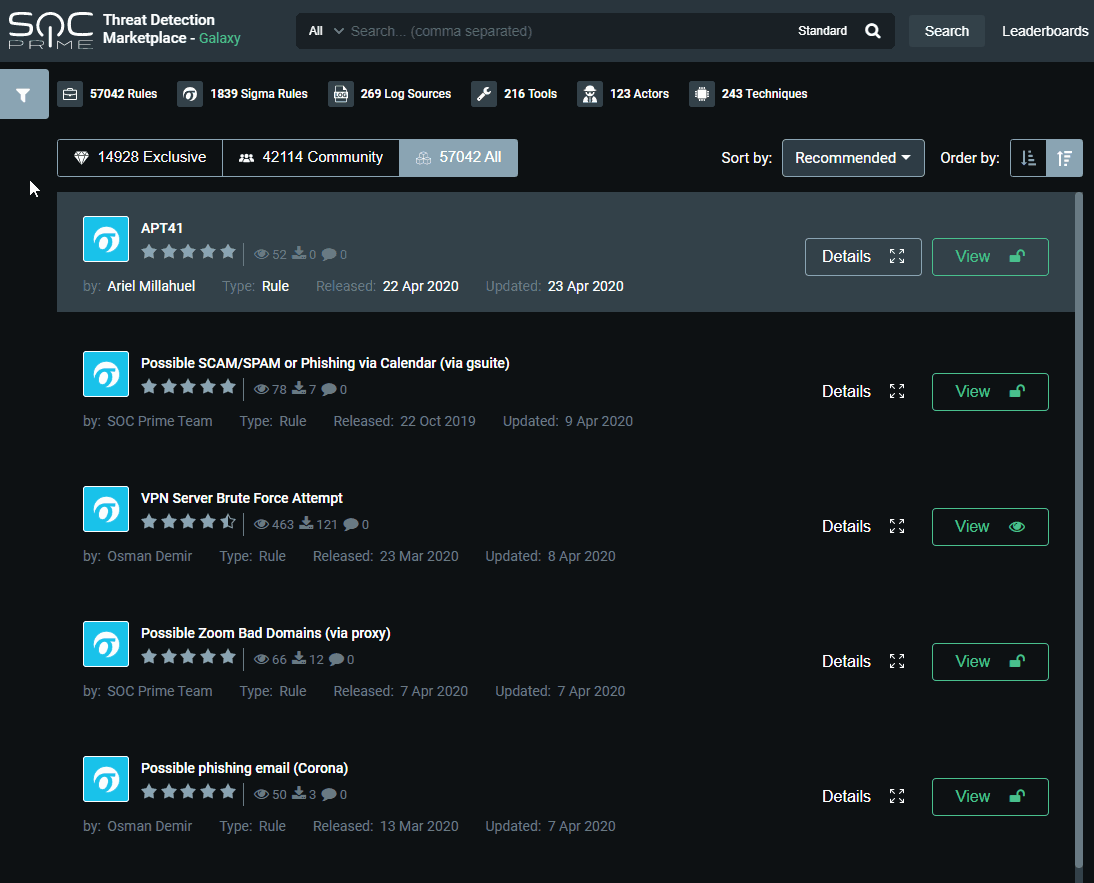Click the 57042 Rules label
Image resolution: width=1094 pixels, height=883 pixels.
(x=123, y=94)
